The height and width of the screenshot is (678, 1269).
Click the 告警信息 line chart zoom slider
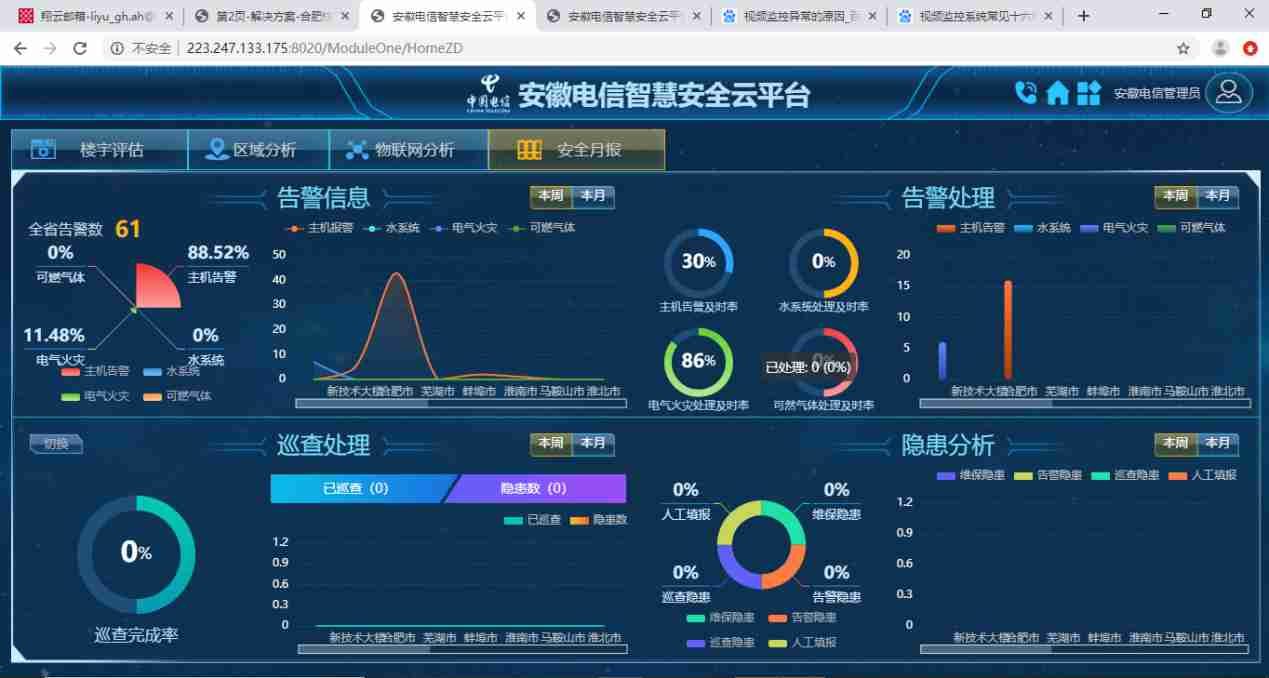point(461,403)
